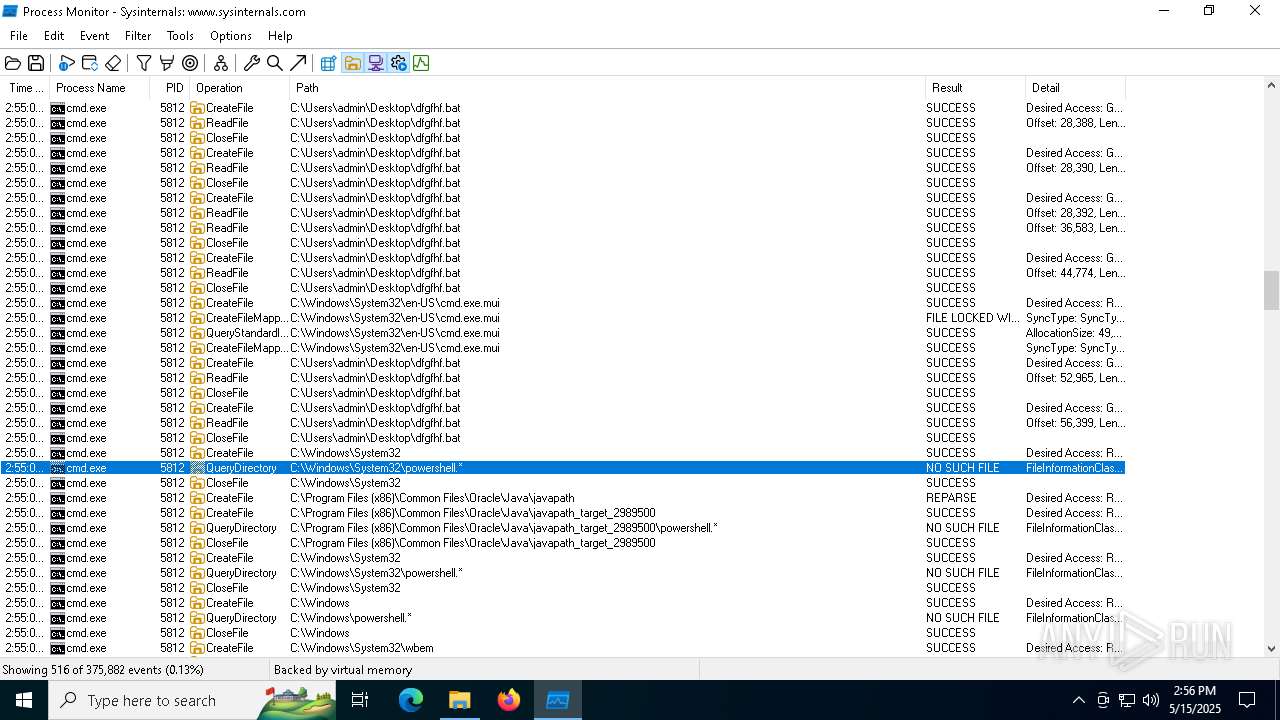The image size is (1280, 720).
Task: Select the javapath_target_2989500\powershell.* path
Action: 504,528
